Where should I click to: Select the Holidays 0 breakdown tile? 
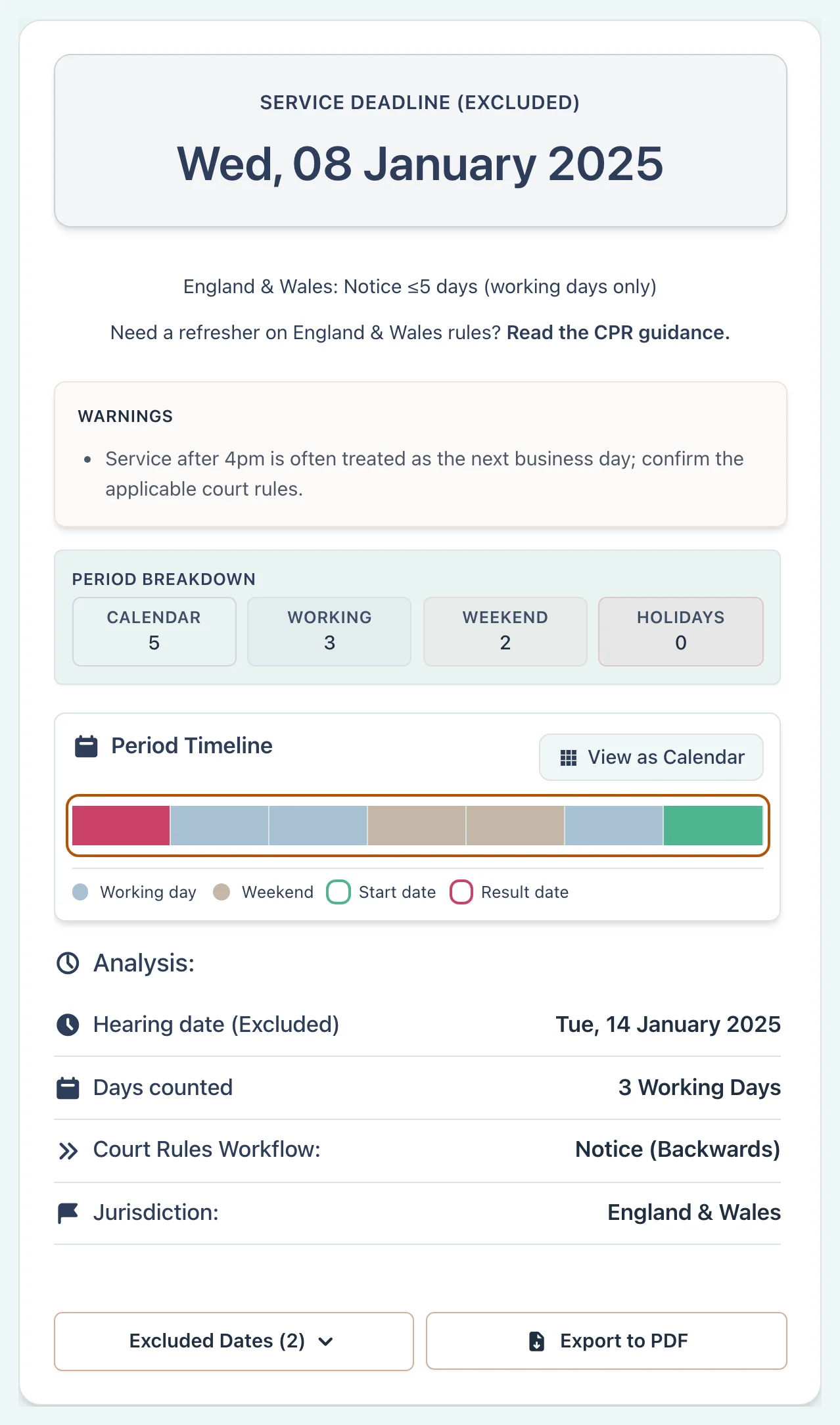tap(681, 632)
